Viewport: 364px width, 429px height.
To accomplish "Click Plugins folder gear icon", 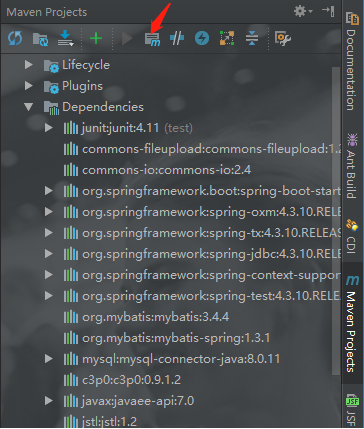I will (x=51, y=87).
